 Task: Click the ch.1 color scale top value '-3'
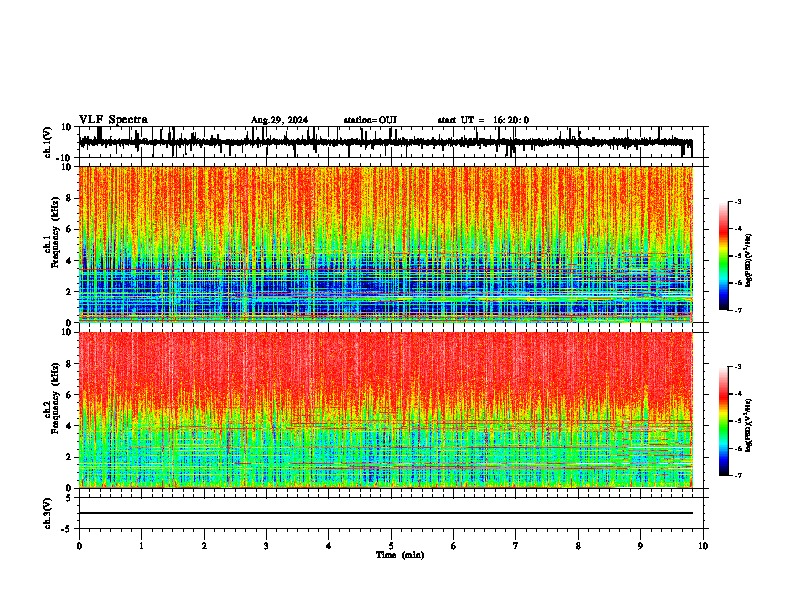pos(737,201)
